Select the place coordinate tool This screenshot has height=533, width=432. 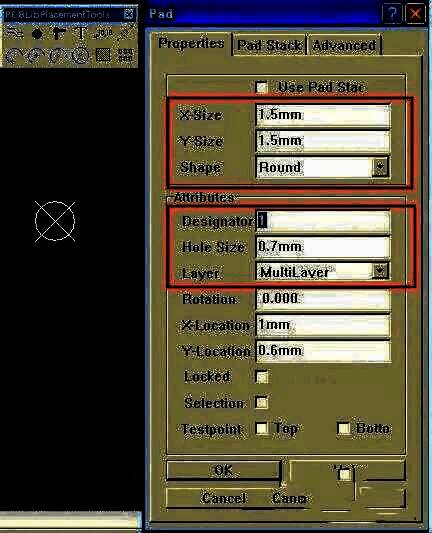pyautogui.click(x=104, y=34)
